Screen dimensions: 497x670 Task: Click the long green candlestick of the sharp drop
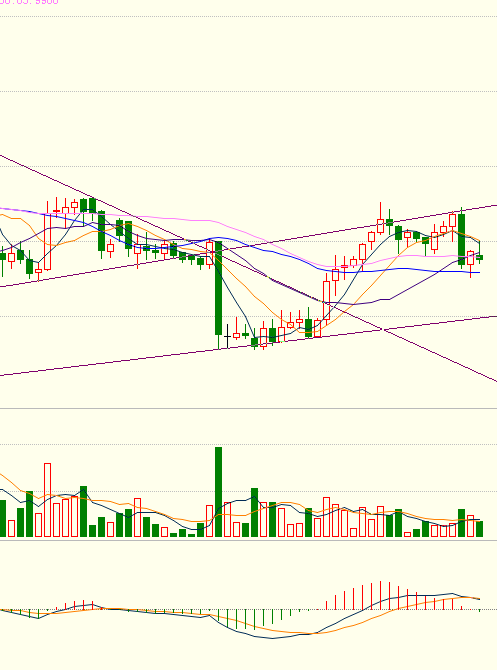[218, 295]
